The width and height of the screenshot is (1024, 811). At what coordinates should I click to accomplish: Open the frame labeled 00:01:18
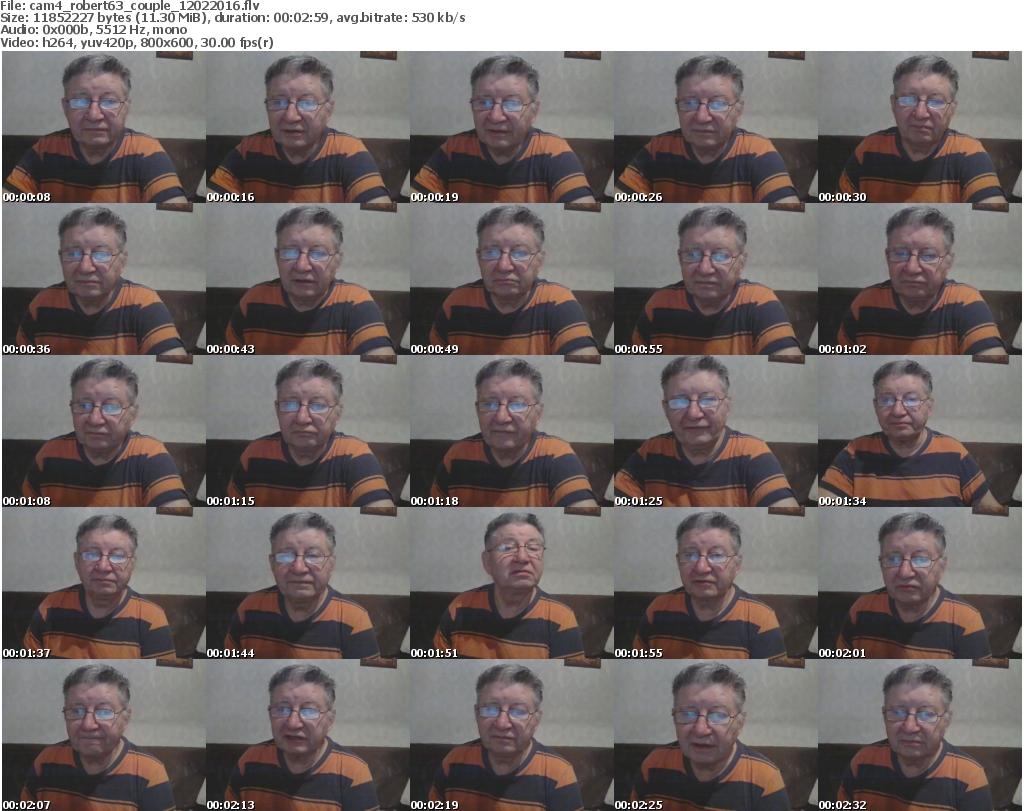pos(511,432)
